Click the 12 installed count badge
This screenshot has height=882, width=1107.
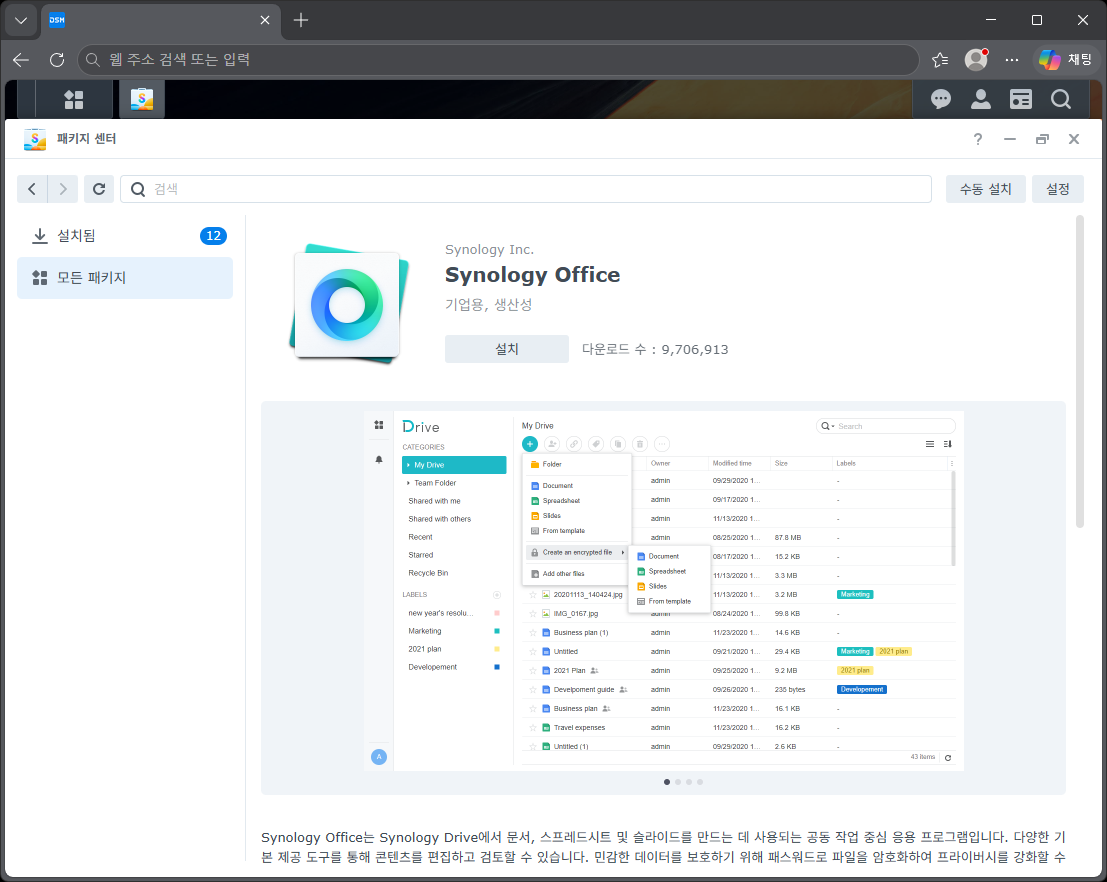tap(213, 236)
